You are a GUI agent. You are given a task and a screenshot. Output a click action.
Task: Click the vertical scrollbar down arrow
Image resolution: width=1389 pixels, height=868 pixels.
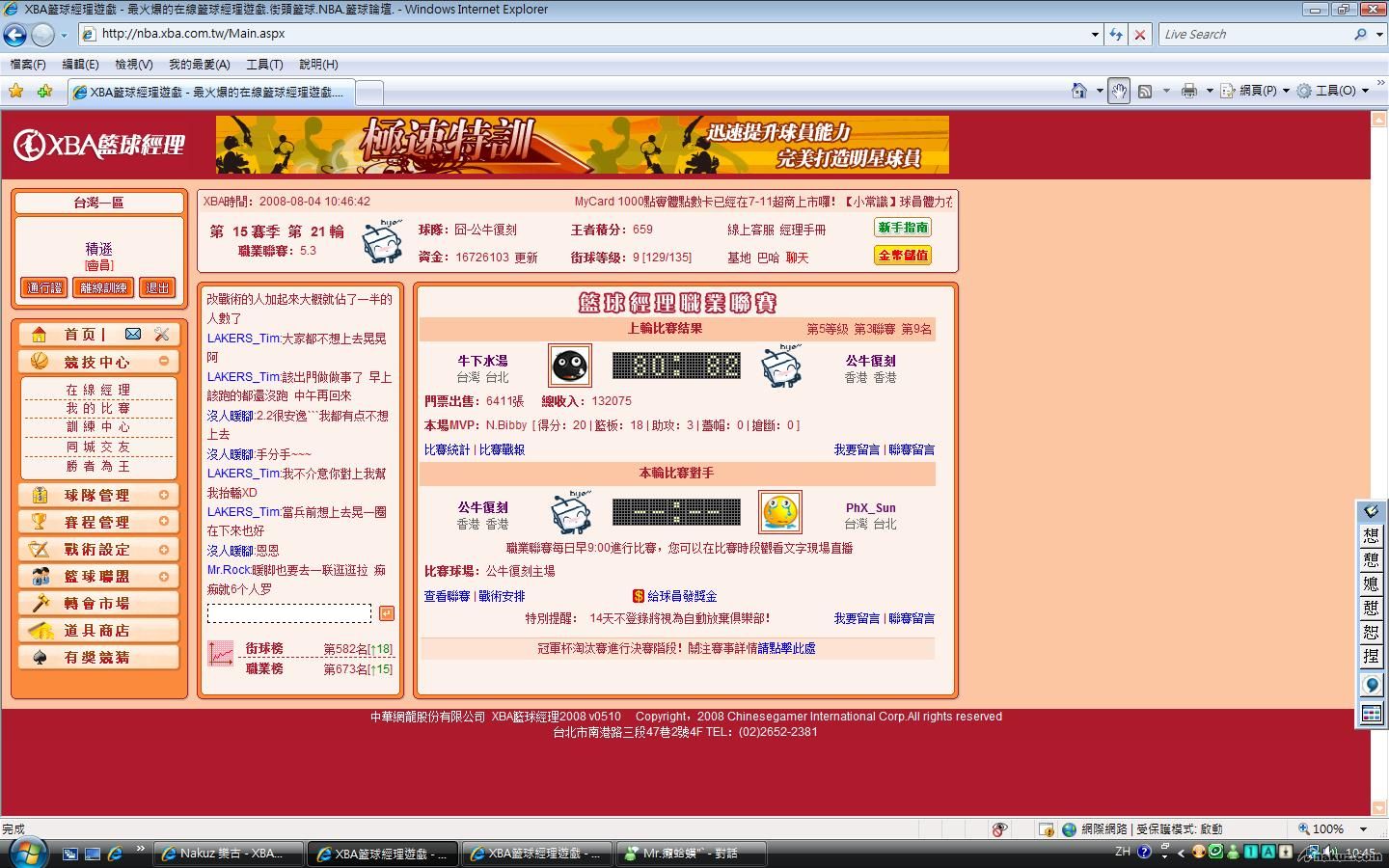[1379, 808]
